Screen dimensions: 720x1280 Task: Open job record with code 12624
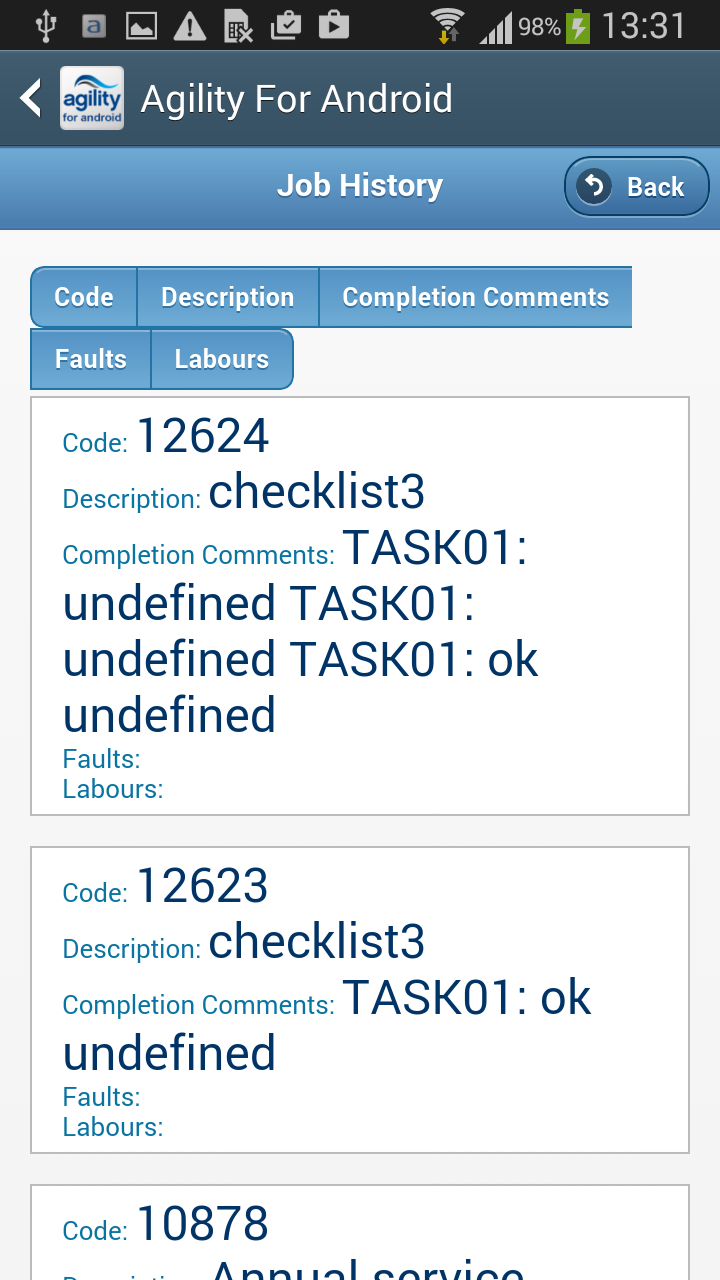[360, 606]
